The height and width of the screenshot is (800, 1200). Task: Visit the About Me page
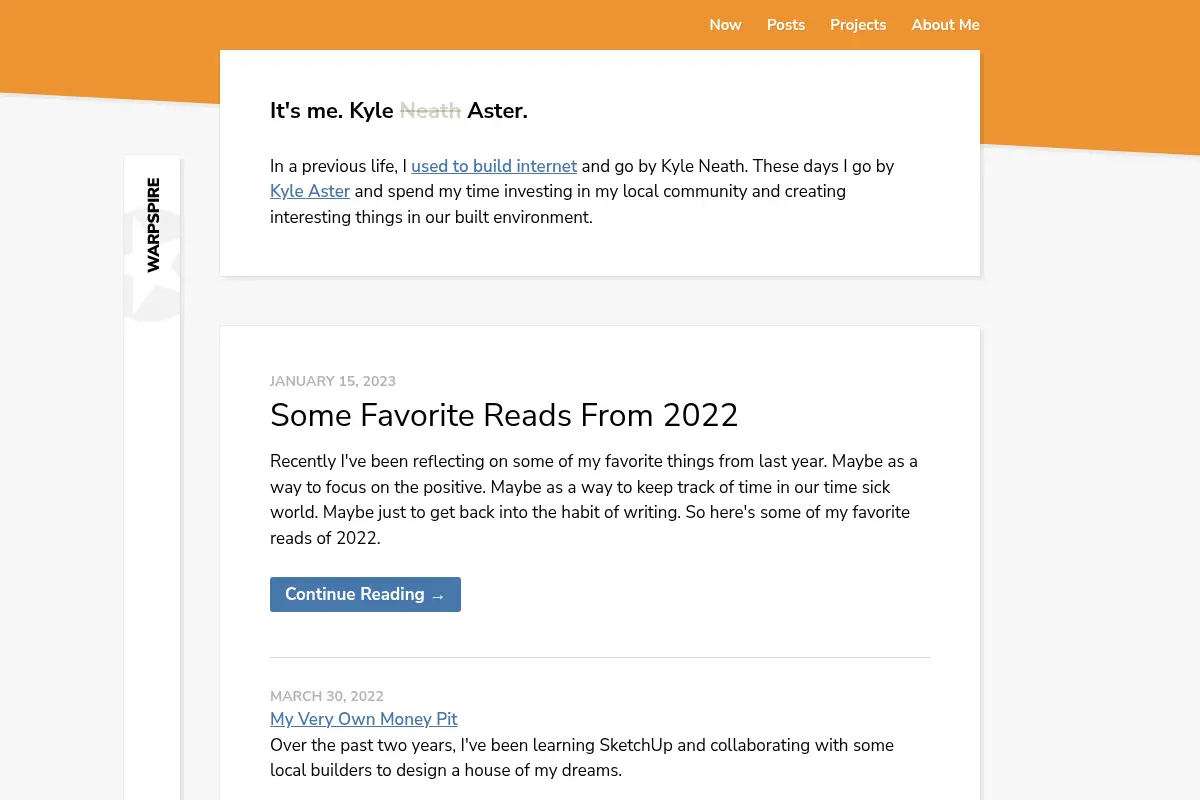point(945,25)
